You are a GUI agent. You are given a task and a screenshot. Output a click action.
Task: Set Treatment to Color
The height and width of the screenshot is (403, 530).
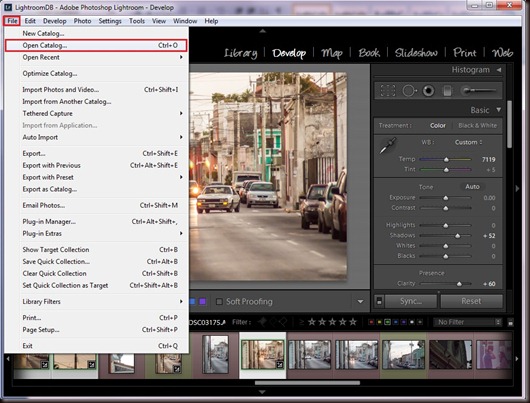(x=438, y=125)
